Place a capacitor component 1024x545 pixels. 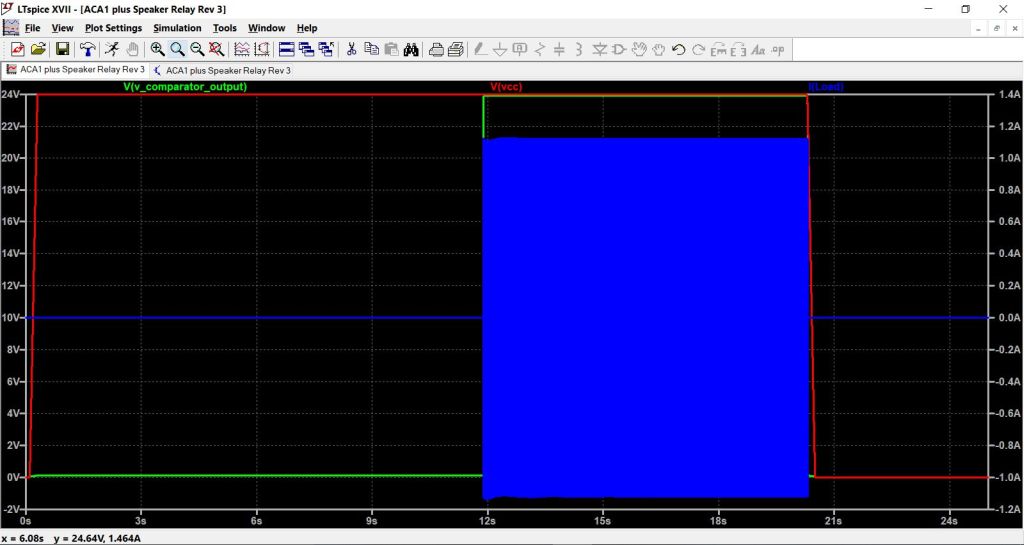pos(559,50)
